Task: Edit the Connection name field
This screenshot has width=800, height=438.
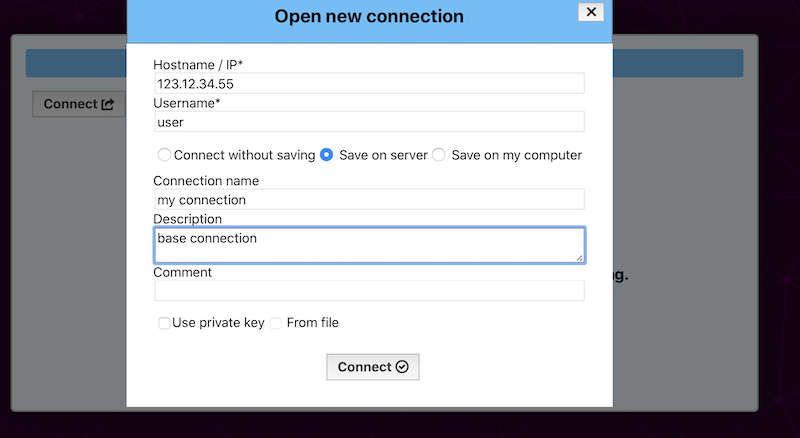Action: point(368,200)
